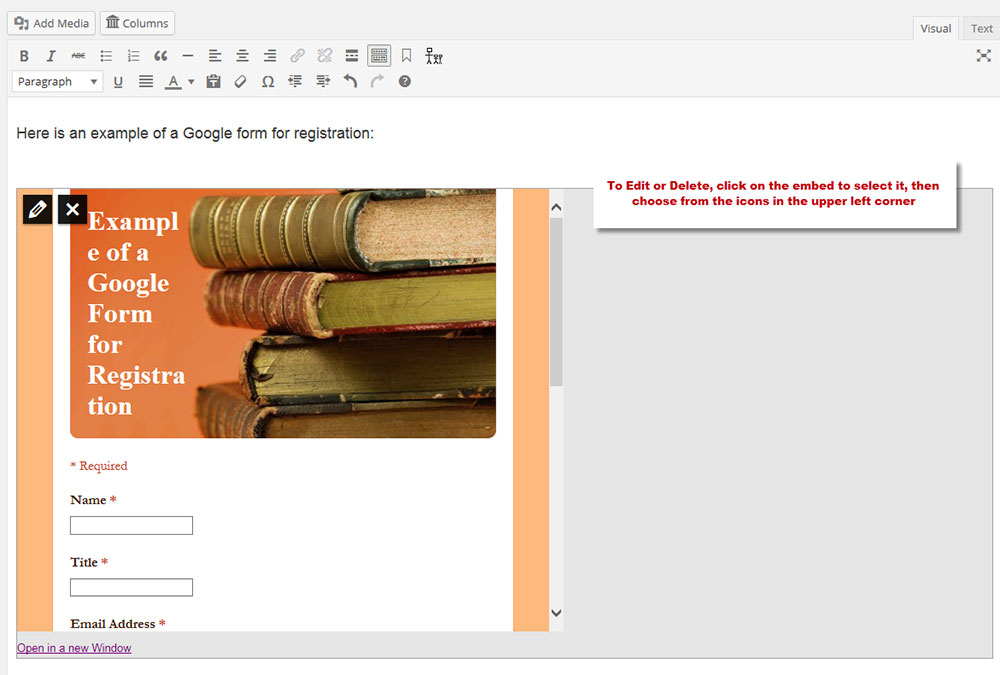This screenshot has width=1000, height=675.
Task: Toggle bold formatting in the toolbar
Action: tap(24, 56)
